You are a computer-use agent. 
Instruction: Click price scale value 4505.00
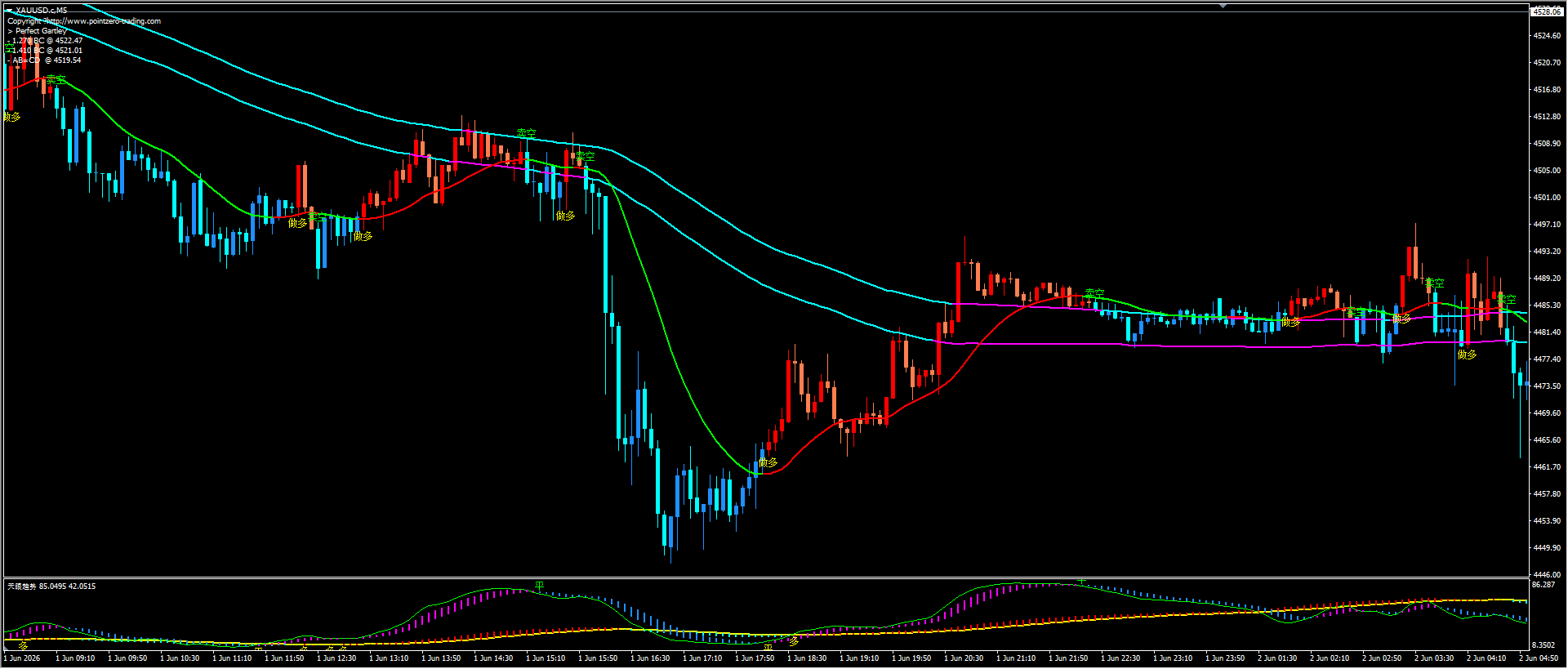pos(1547,171)
